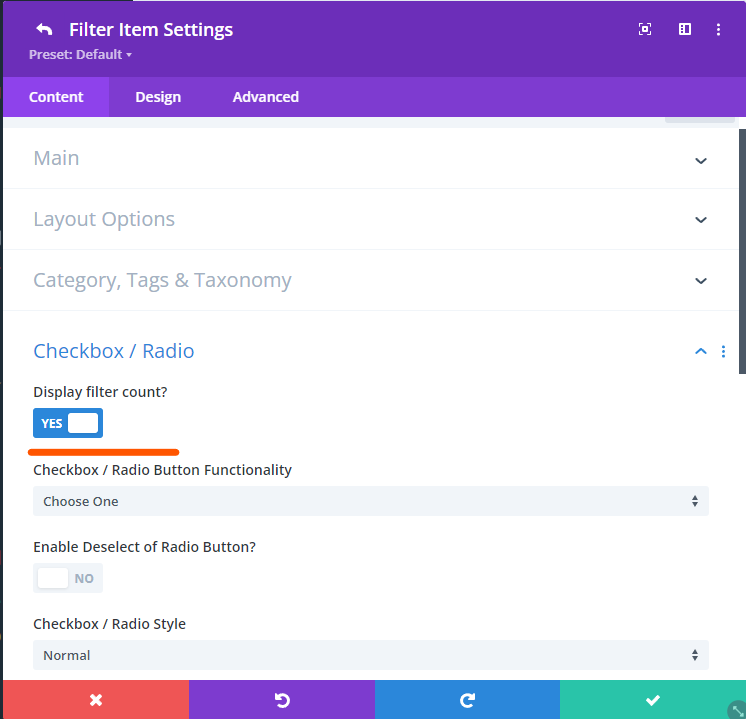Save changes with green checkmark button
Viewport: 746px width, 719px height.
pos(652,700)
